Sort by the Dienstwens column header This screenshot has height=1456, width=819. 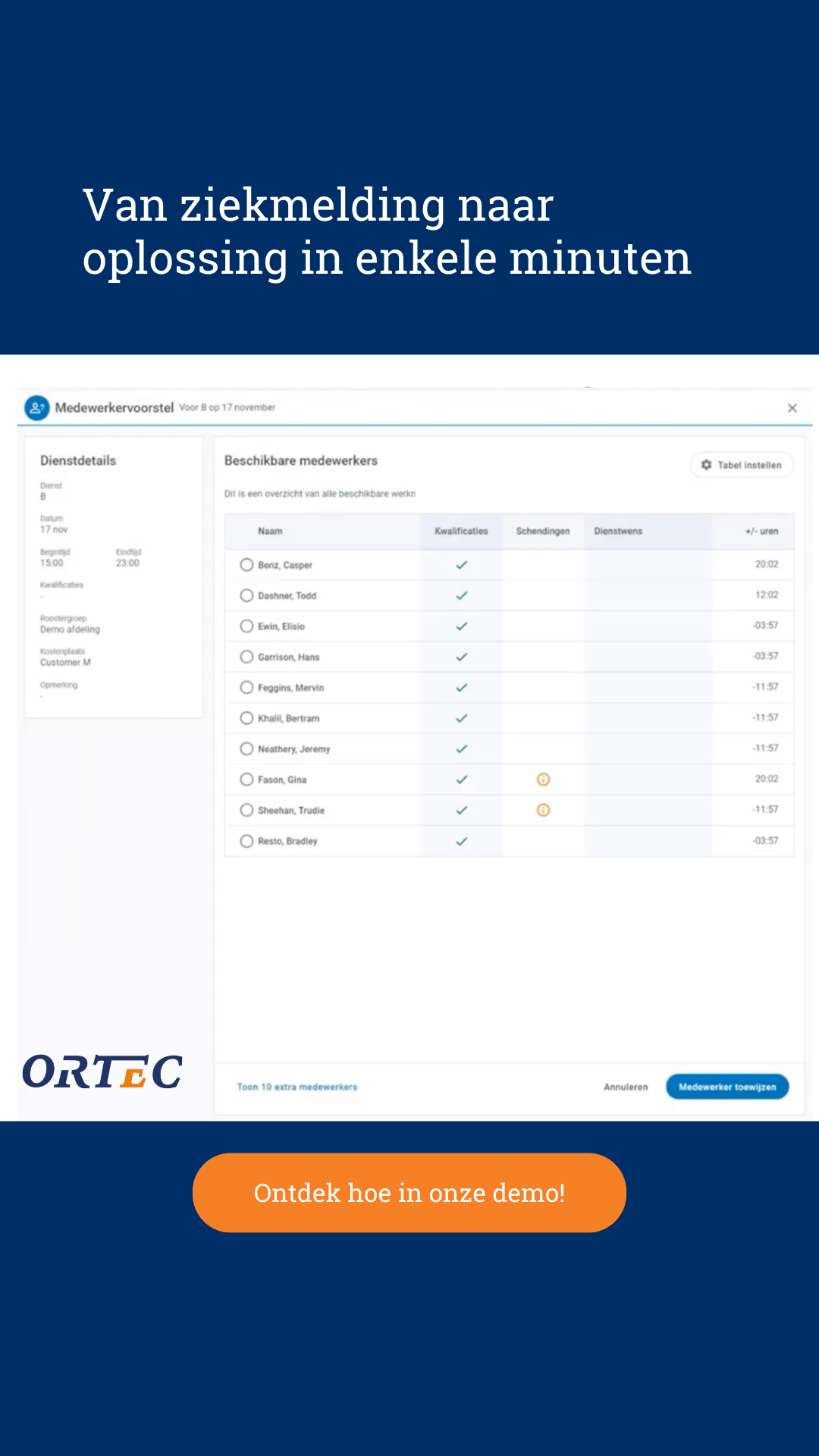click(x=618, y=531)
